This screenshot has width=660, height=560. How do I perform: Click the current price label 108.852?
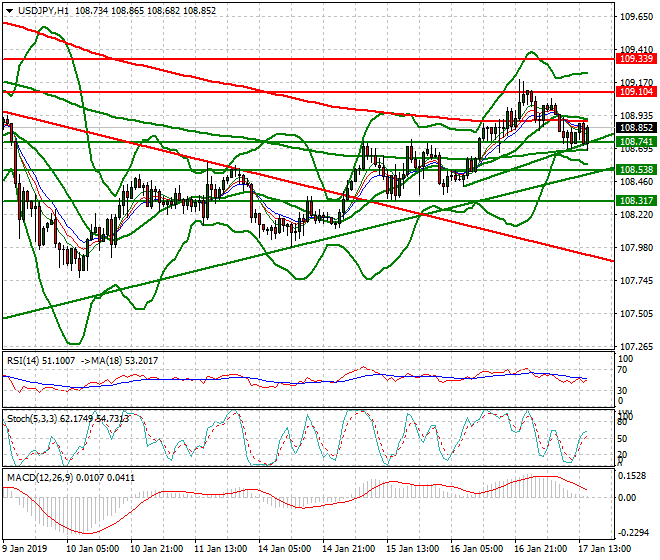[x=636, y=128]
